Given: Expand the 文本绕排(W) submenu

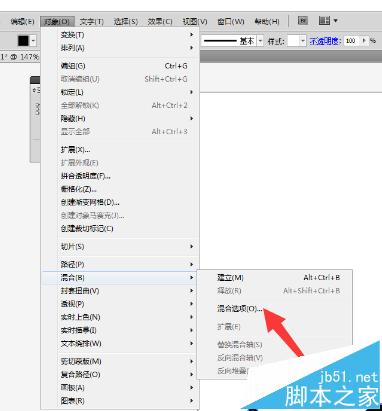Looking at the screenshot, I should [120, 343].
